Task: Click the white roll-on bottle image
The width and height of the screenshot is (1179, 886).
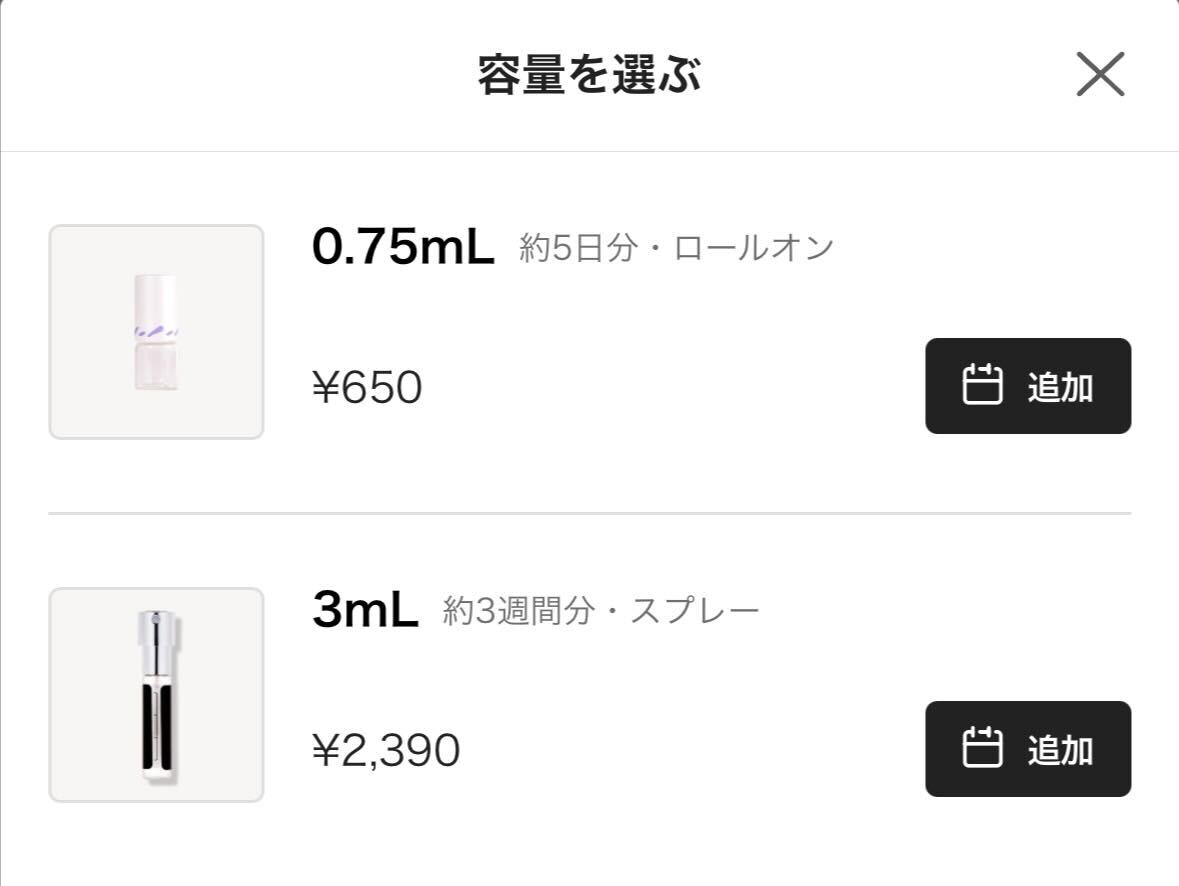Action: point(156,332)
